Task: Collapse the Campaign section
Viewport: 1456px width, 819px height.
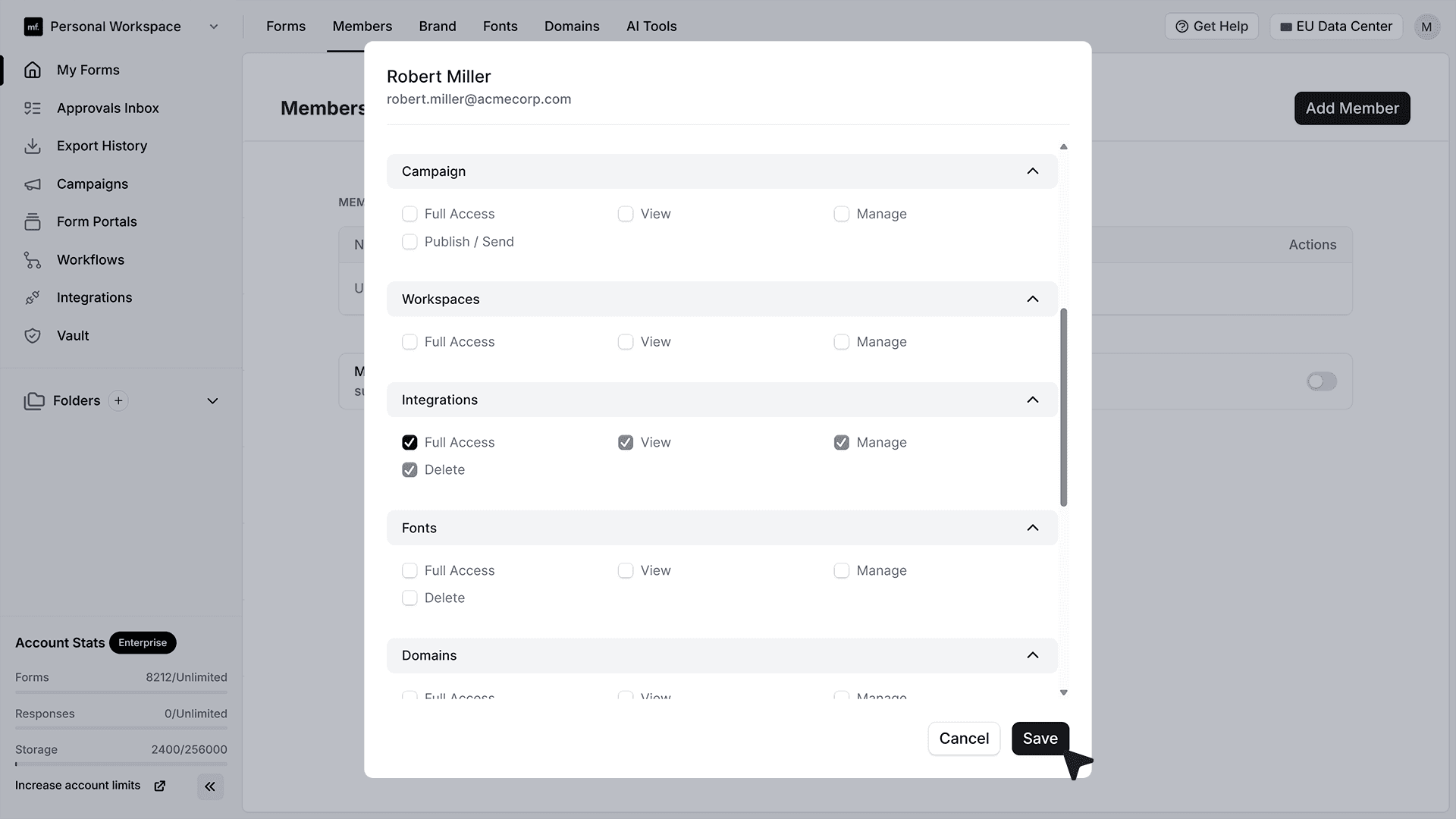Action: point(1033,171)
